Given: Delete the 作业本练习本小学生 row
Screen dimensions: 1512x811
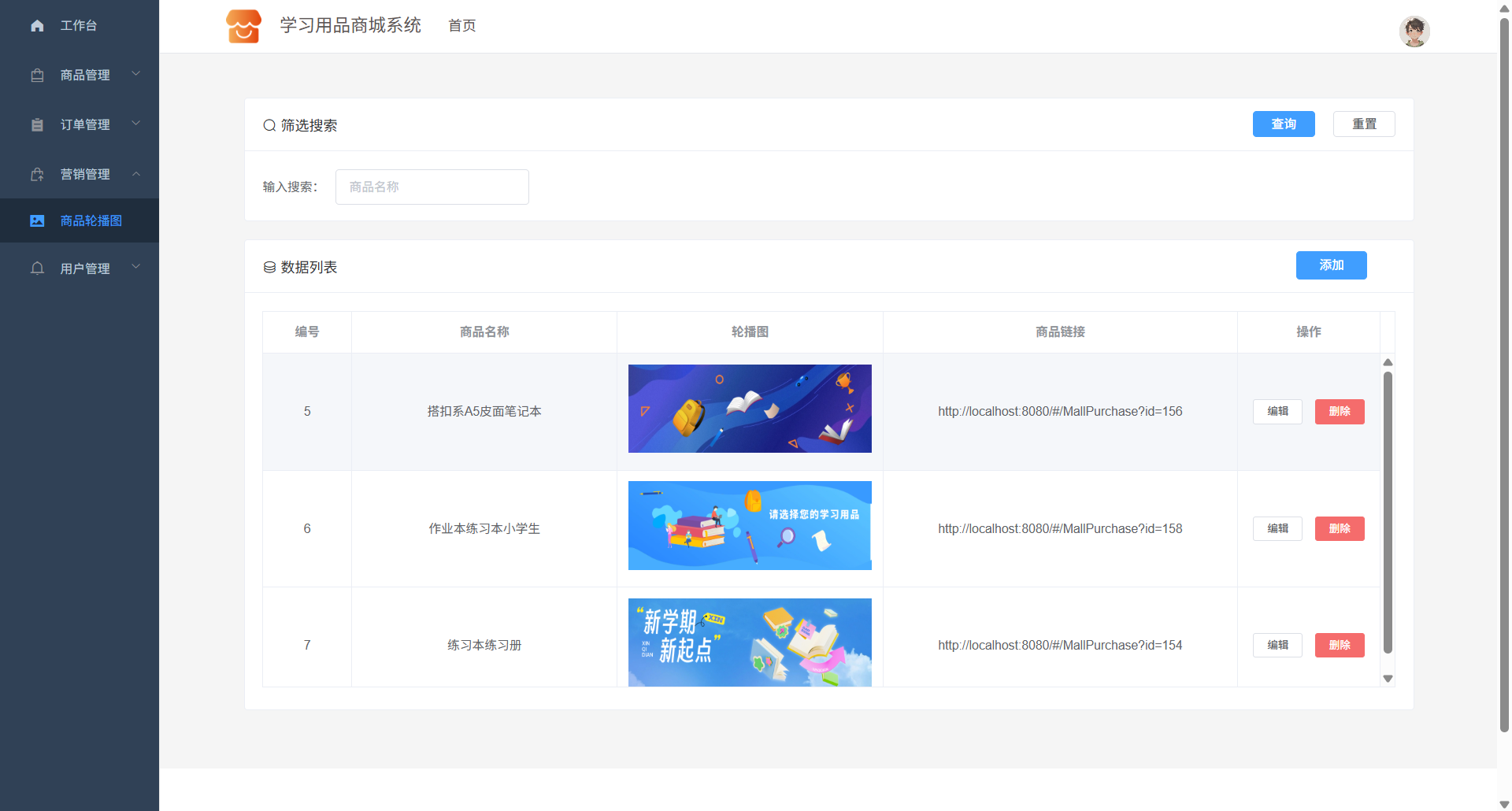Looking at the screenshot, I should click(1339, 529).
